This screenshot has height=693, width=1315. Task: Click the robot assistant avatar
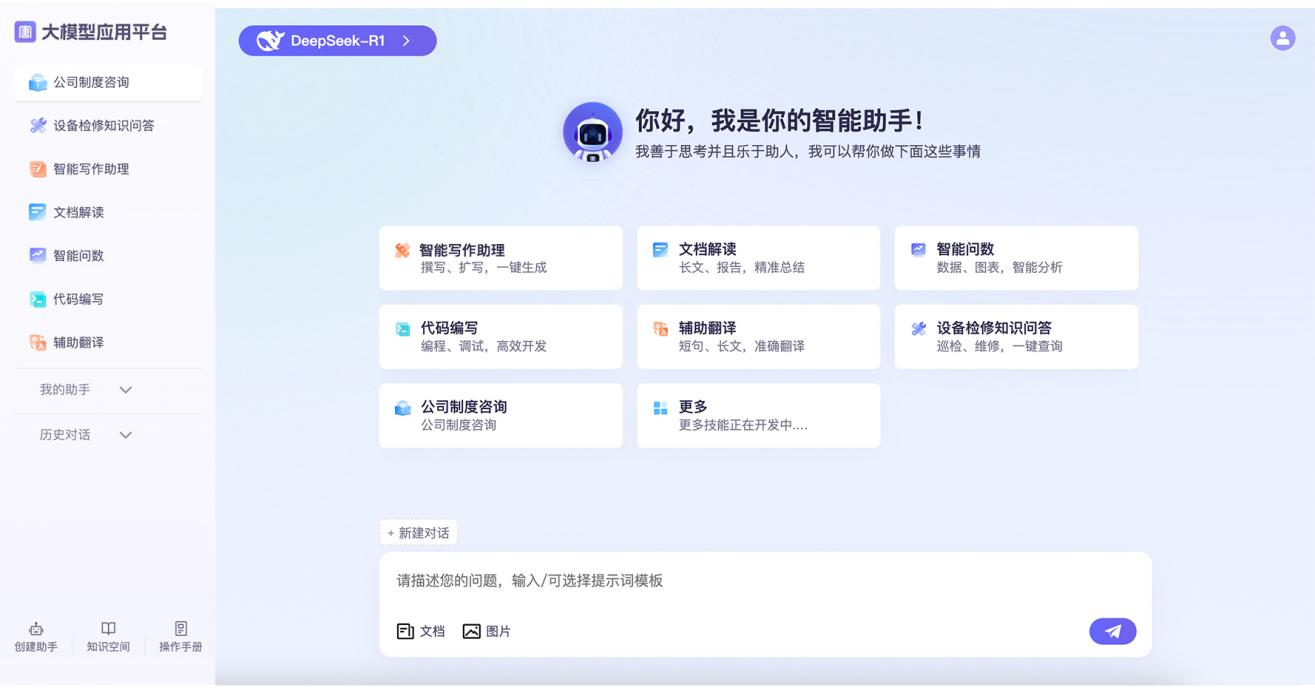[x=593, y=132]
